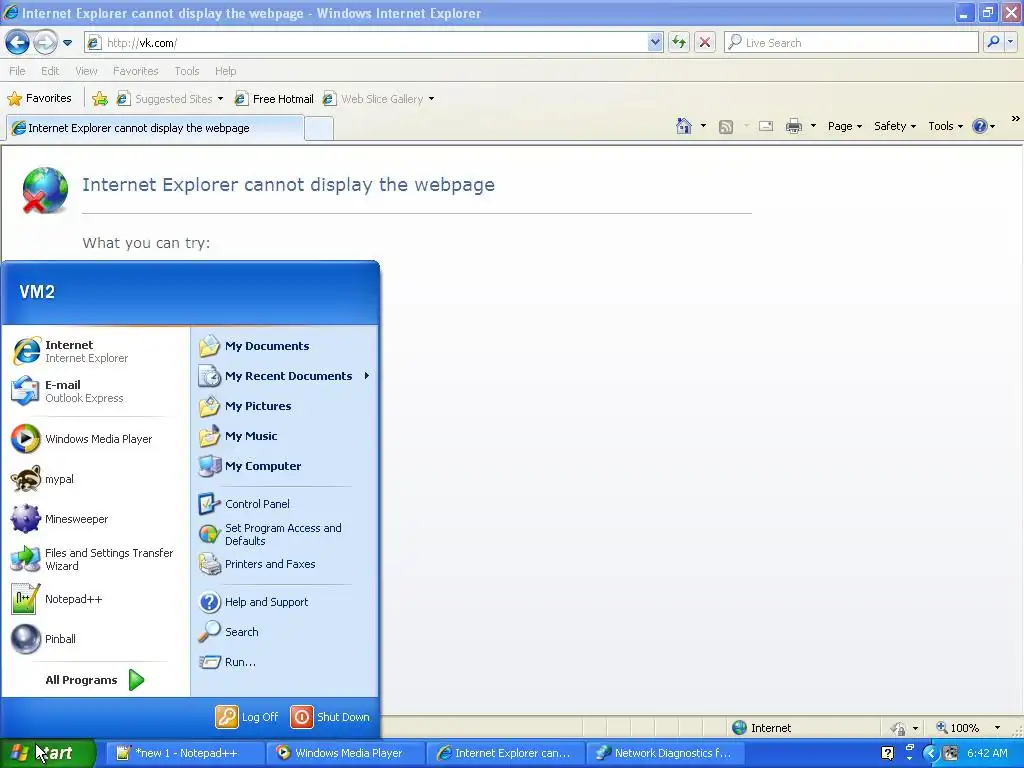Click the Refresh page icon
1024x768 pixels.
point(679,42)
